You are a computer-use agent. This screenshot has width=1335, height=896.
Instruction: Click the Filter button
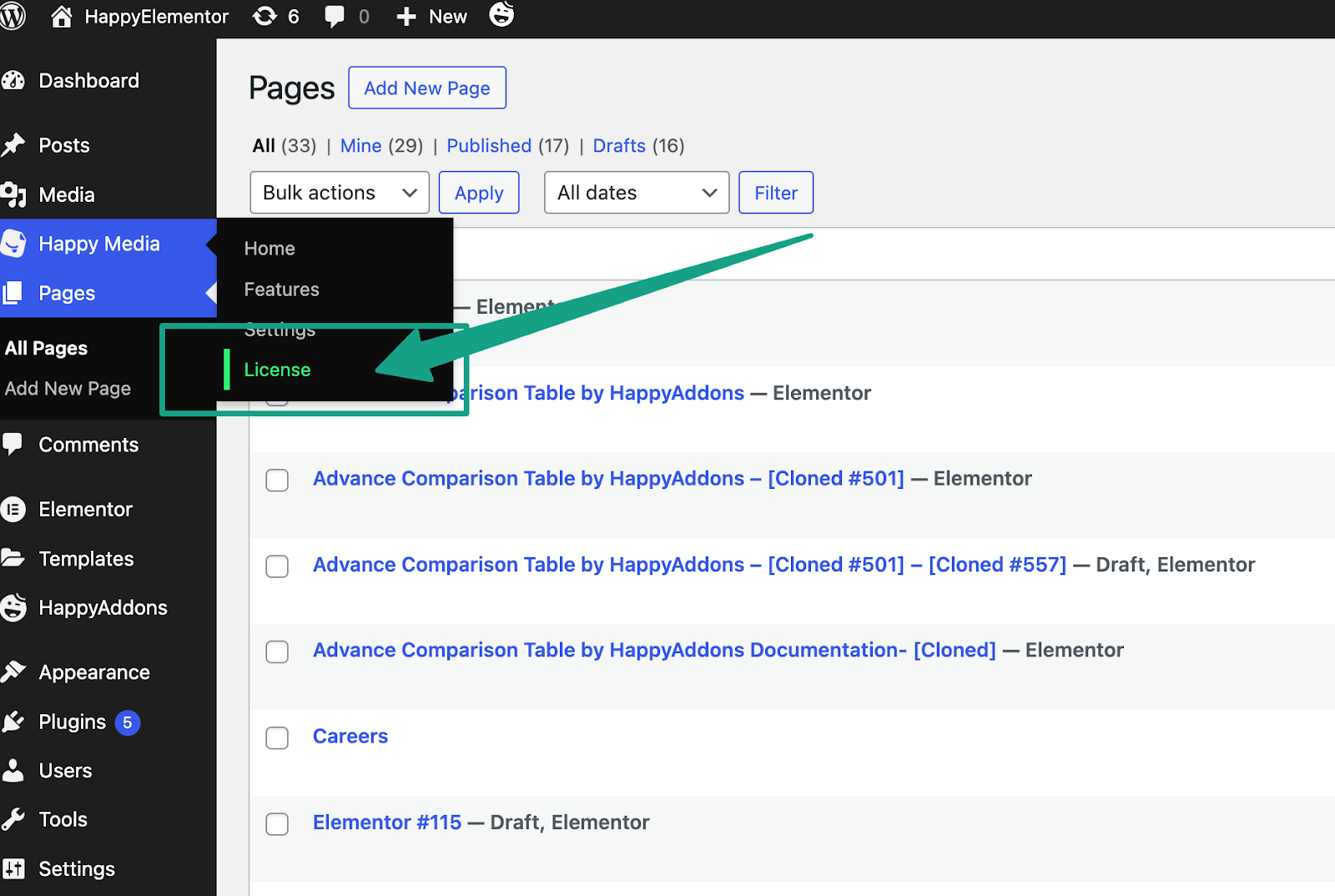click(x=776, y=193)
